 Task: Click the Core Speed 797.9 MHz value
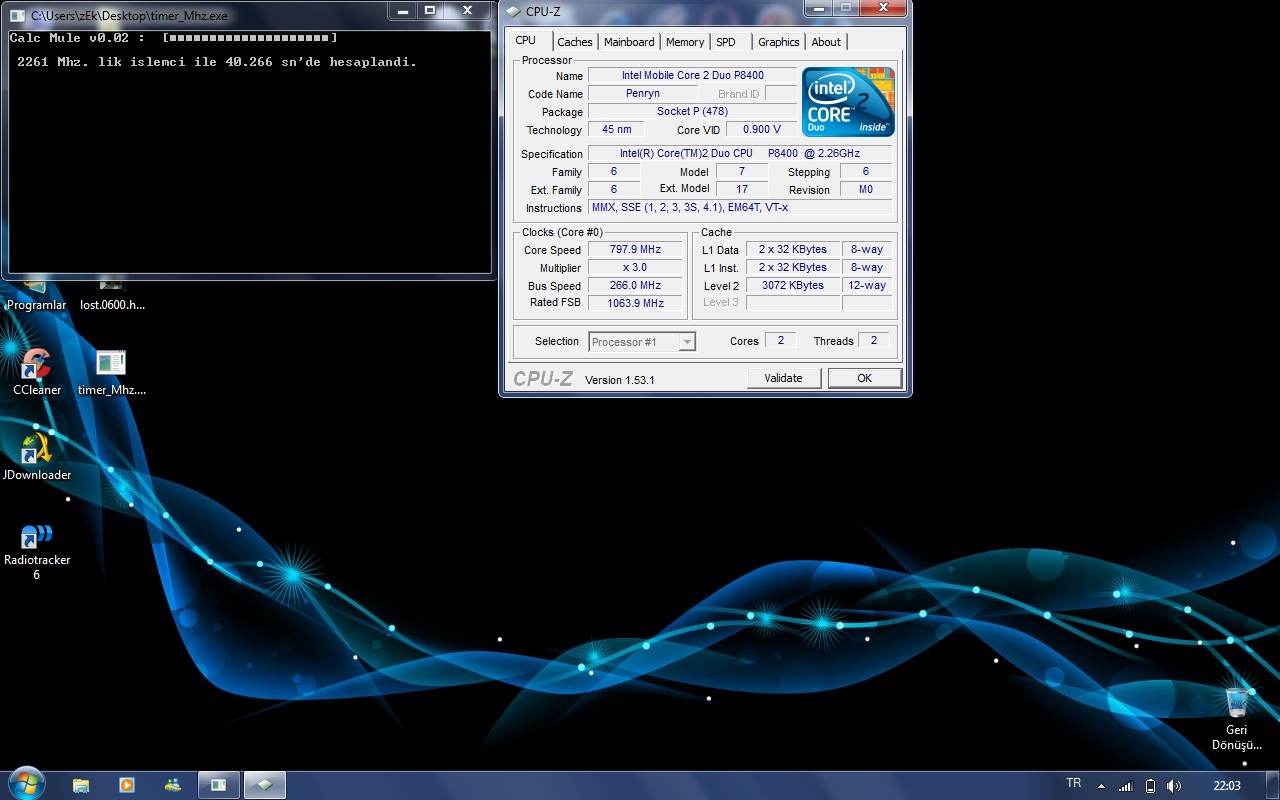point(635,249)
